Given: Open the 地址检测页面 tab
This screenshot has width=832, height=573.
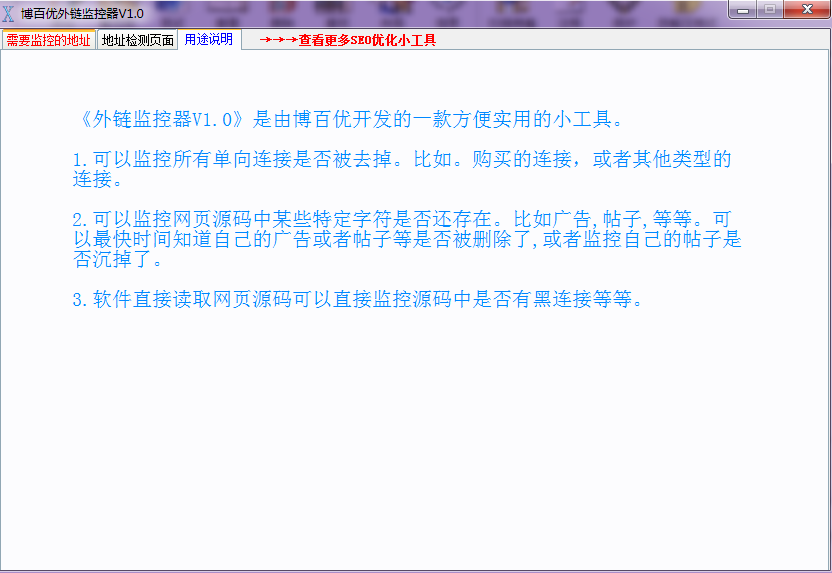Looking at the screenshot, I should 137,41.
